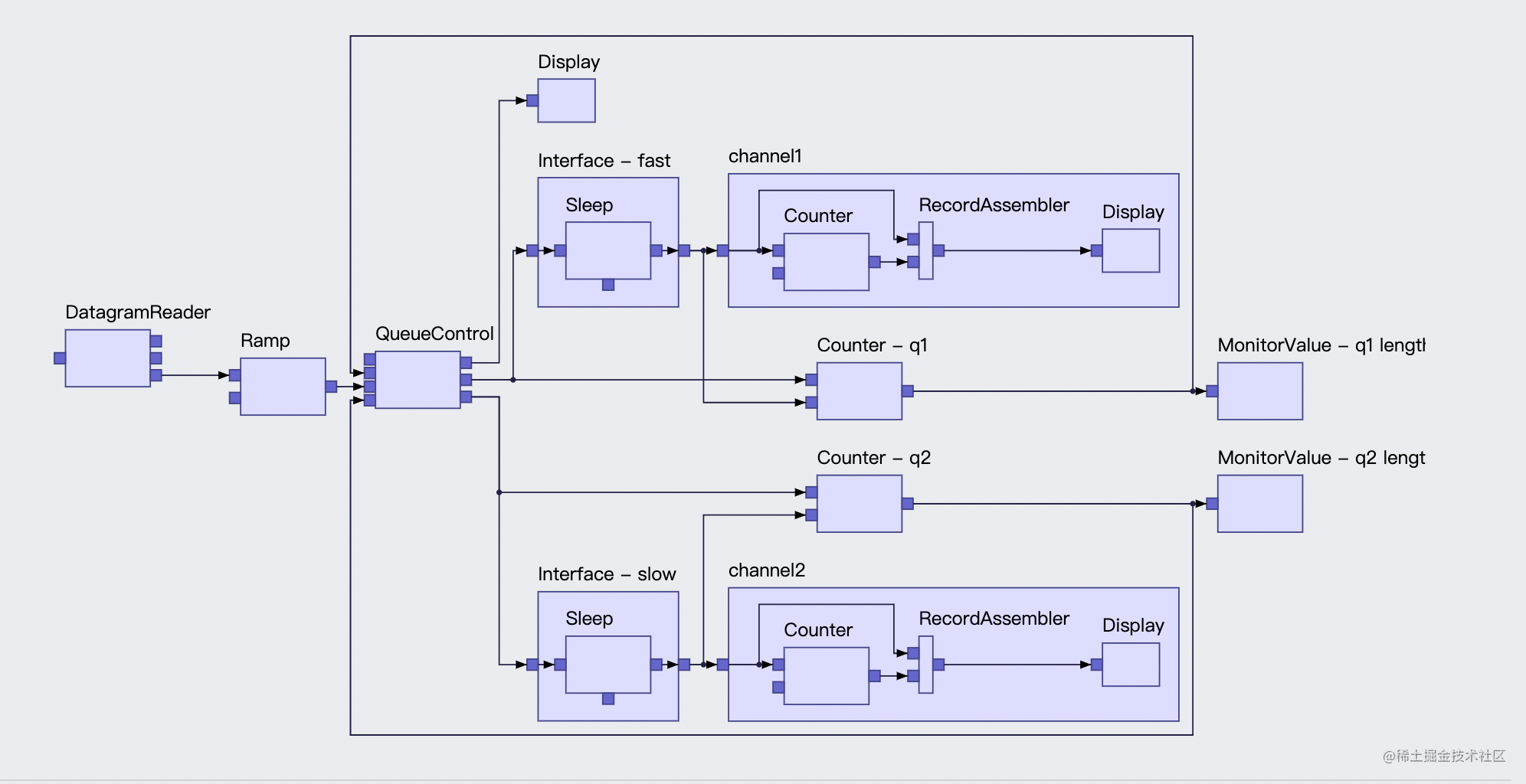Click the Counter block inside channel1
The width and height of the screenshot is (1526, 784).
[827, 262]
